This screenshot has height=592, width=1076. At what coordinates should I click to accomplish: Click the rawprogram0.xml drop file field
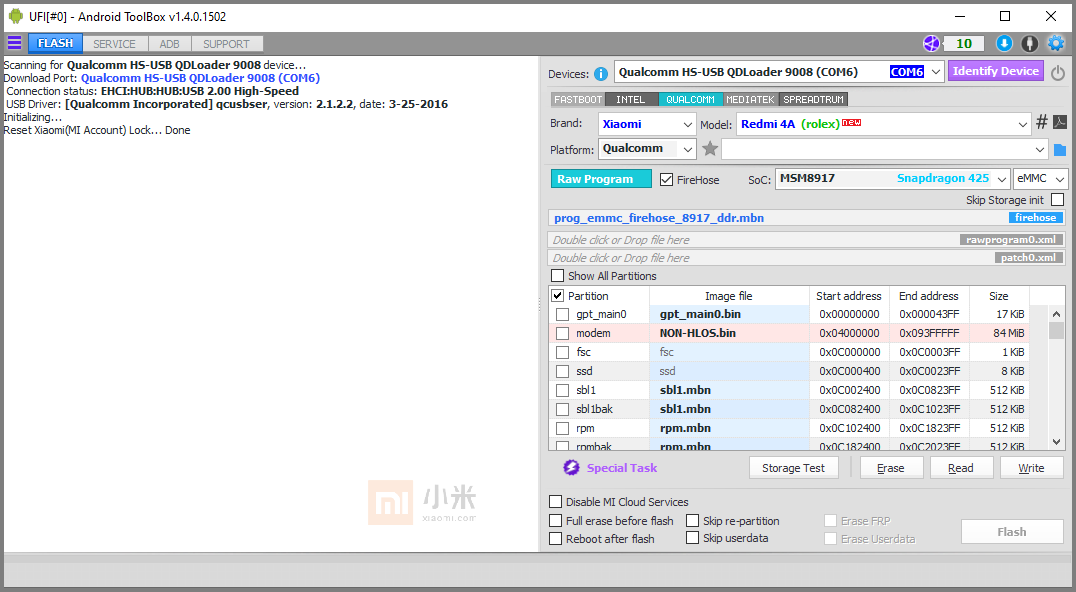pos(807,239)
